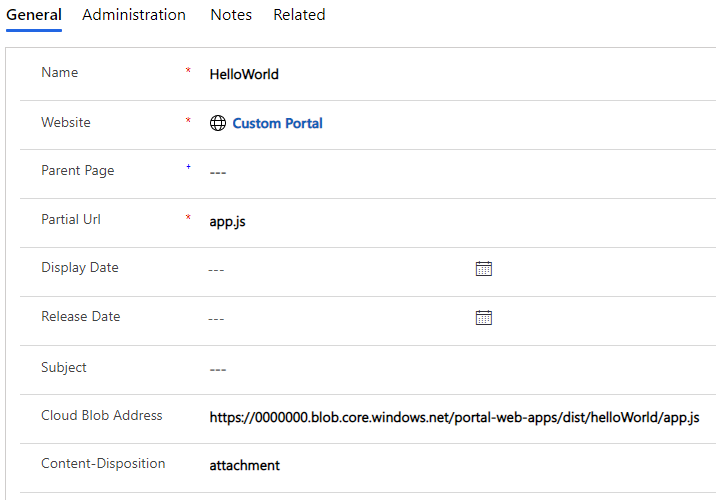Open the General tab
This screenshot has width=716, height=500.
[x=34, y=15]
